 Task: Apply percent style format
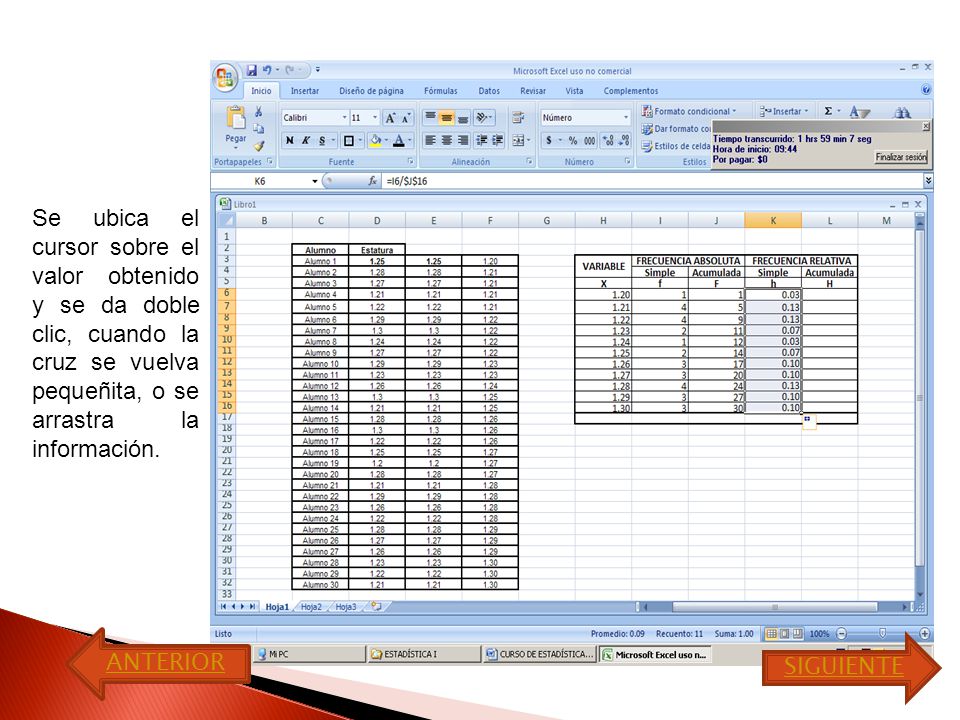pyautogui.click(x=572, y=140)
